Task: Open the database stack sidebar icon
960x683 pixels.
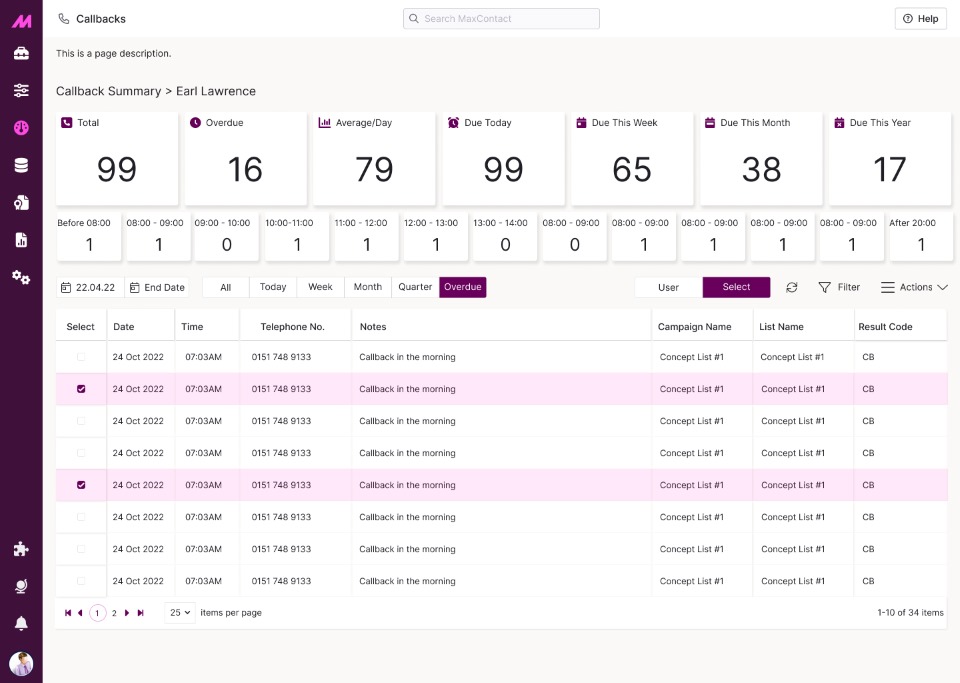Action: click(21, 165)
